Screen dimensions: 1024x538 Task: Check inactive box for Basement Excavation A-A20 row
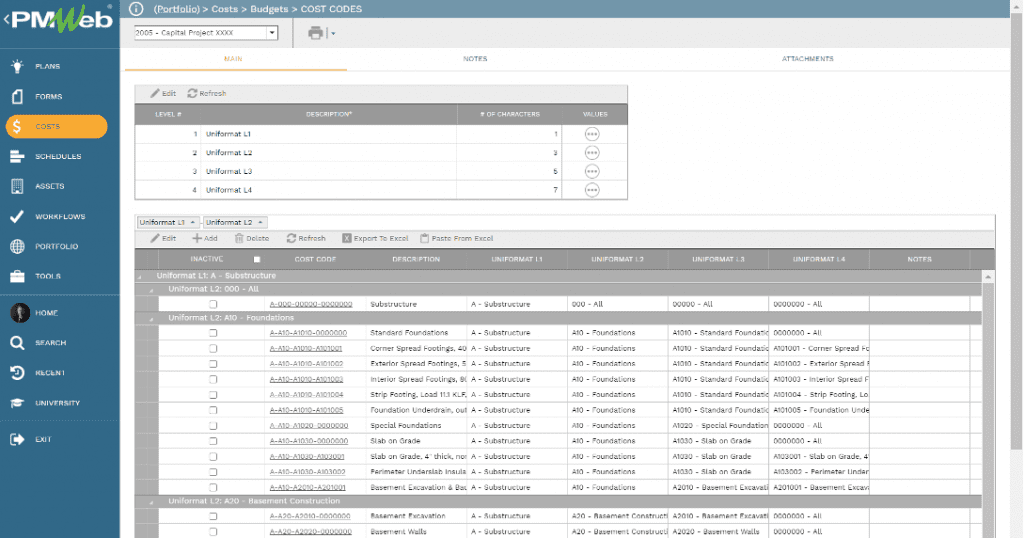coord(213,516)
